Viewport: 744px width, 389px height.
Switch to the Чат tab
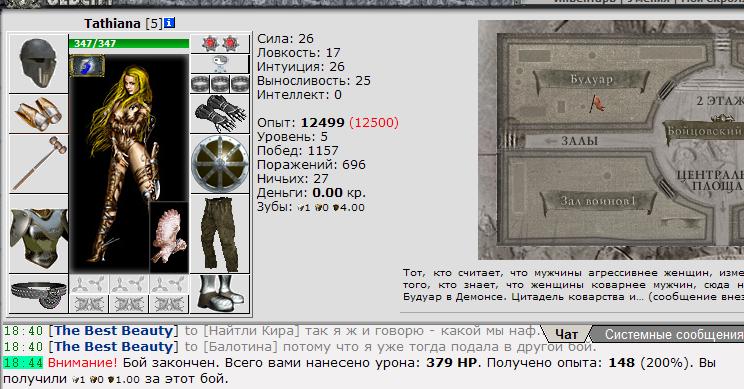coord(567,334)
